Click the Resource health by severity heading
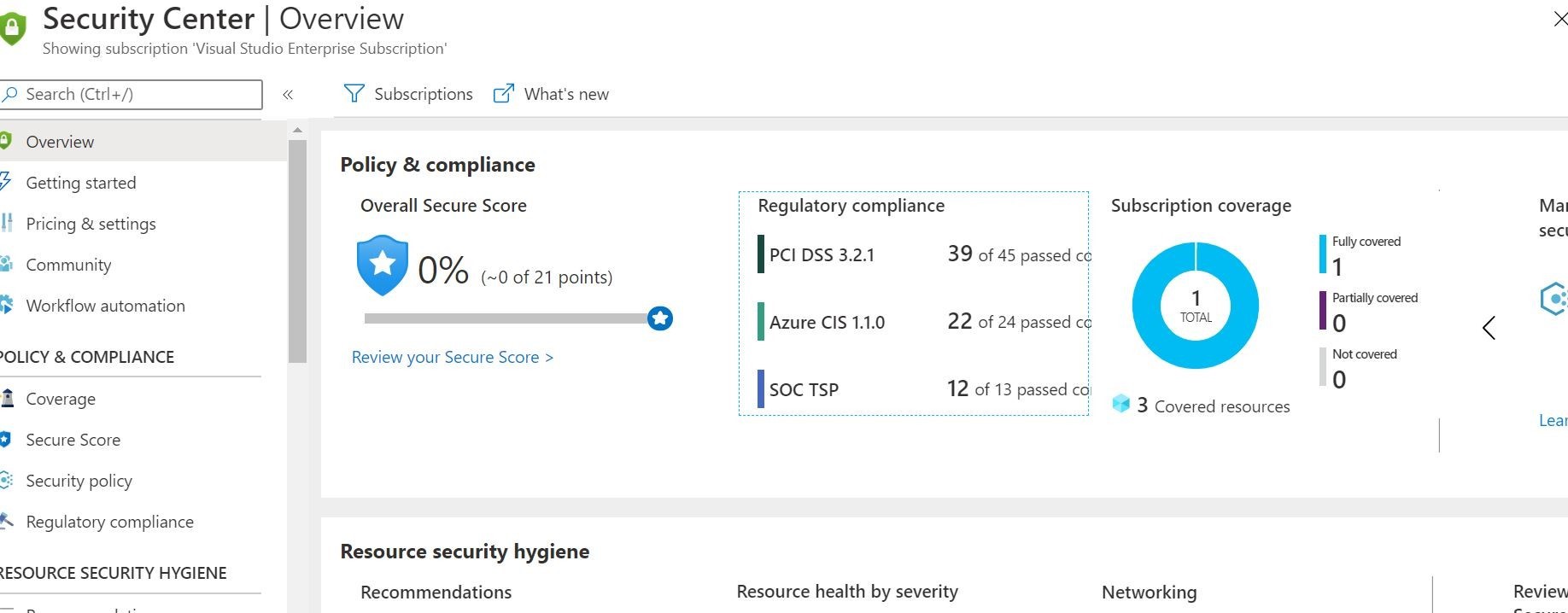 (x=847, y=592)
